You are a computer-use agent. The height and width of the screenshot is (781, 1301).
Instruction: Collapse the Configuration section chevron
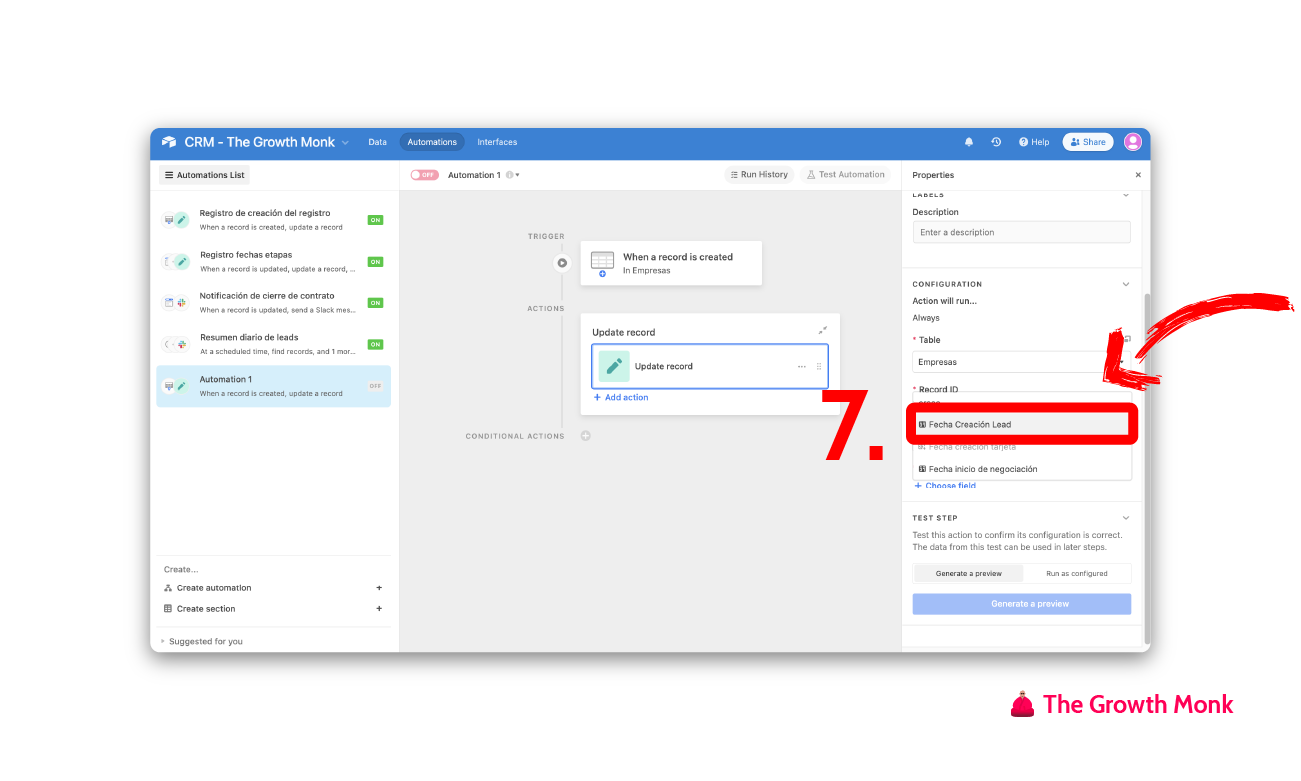pos(1126,284)
